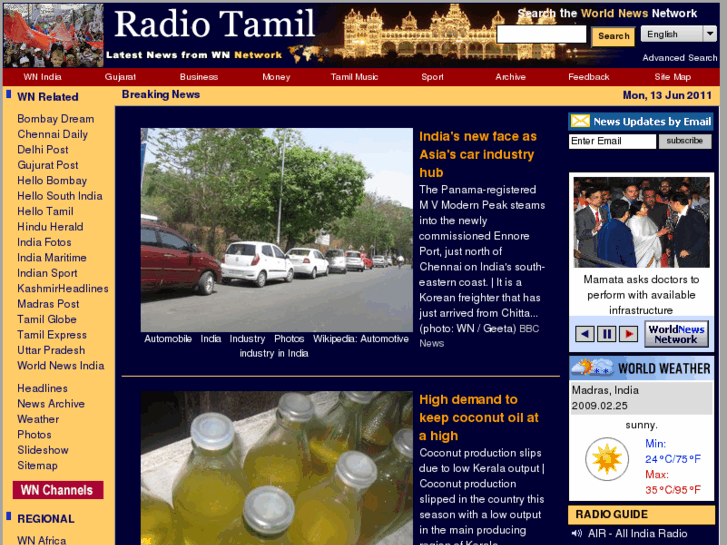The height and width of the screenshot is (545, 727).
Task: Open the World News India link
Action: pyautogui.click(x=61, y=365)
